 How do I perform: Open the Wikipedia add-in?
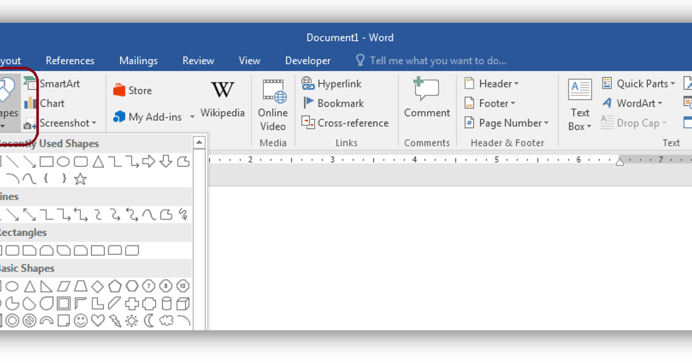tap(222, 100)
